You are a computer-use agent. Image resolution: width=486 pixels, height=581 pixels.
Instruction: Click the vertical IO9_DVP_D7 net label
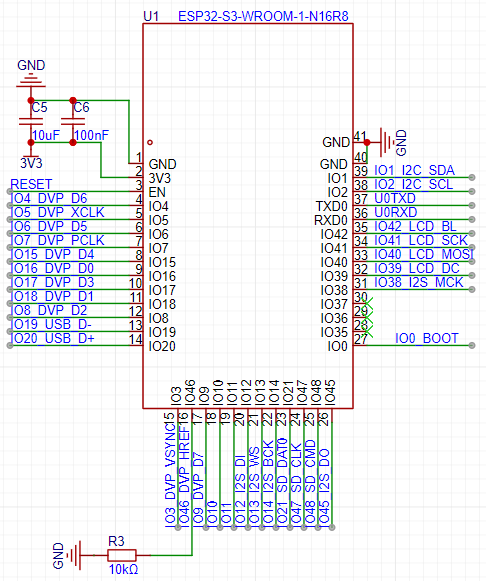[198, 488]
